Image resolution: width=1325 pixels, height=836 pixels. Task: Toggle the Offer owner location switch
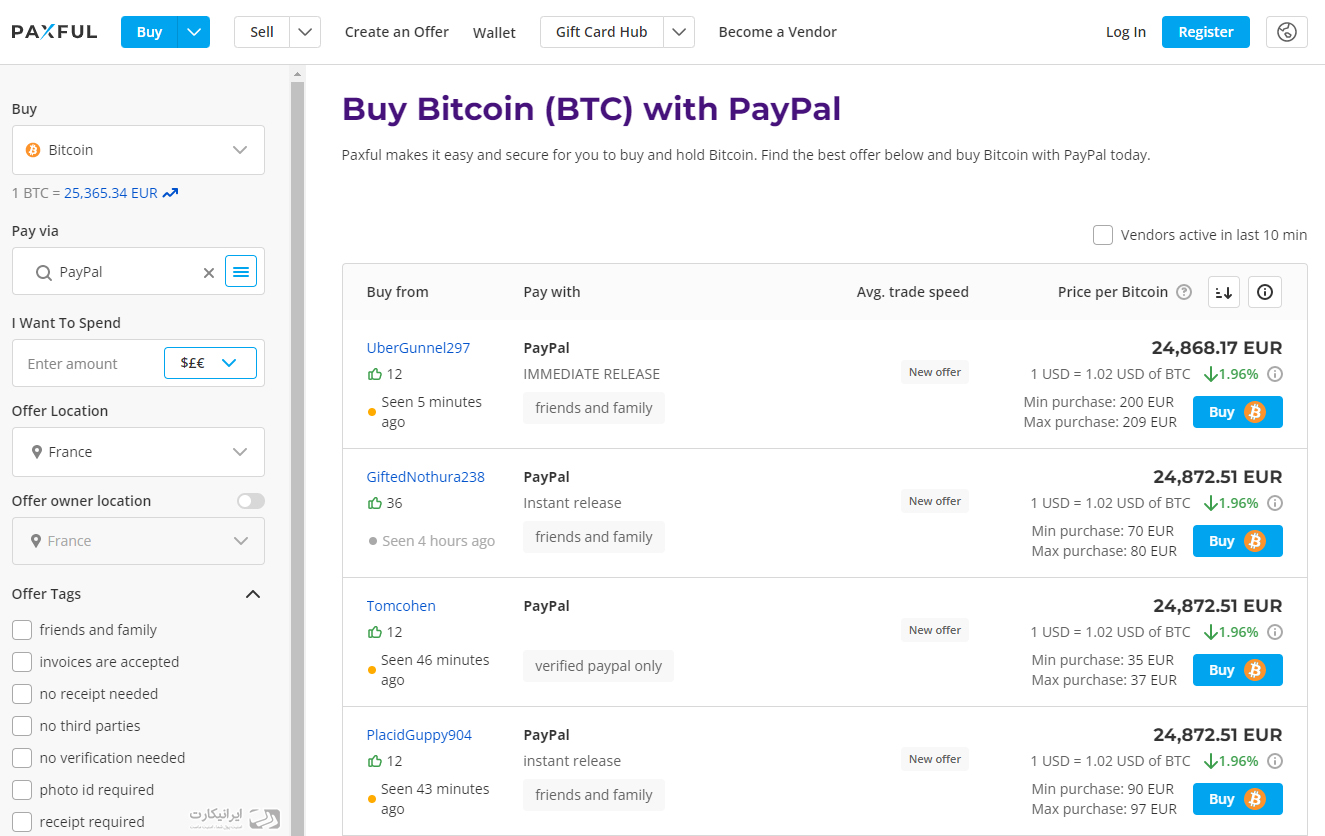coord(251,501)
